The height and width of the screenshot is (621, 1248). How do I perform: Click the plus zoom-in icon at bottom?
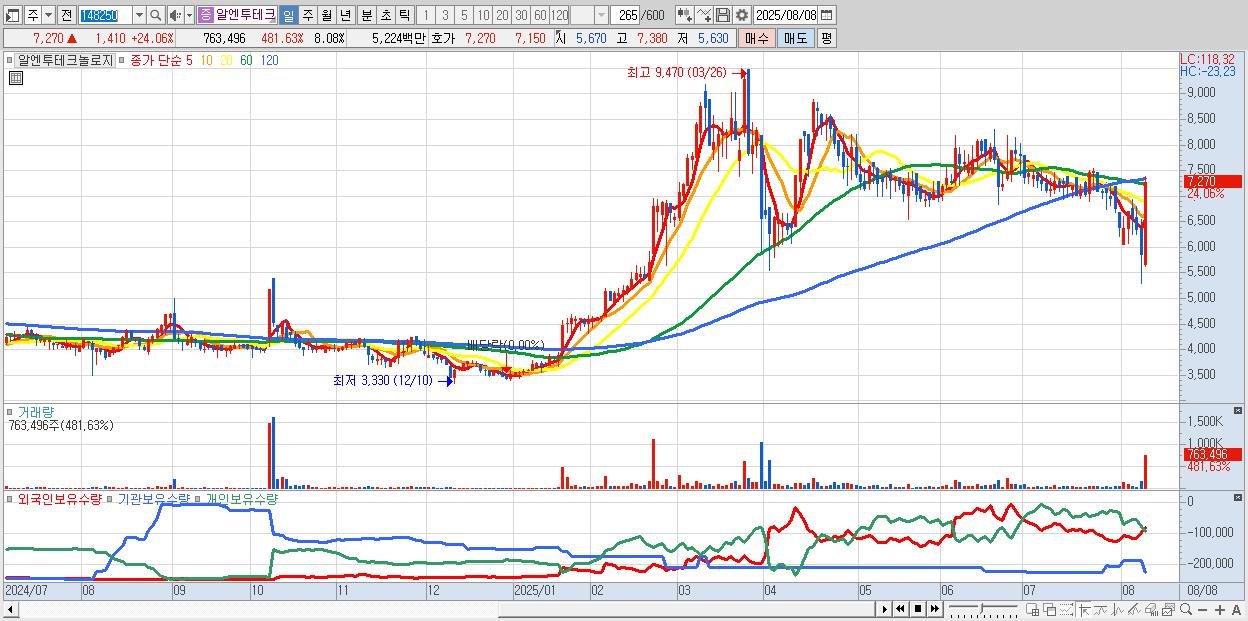[x=1220, y=610]
